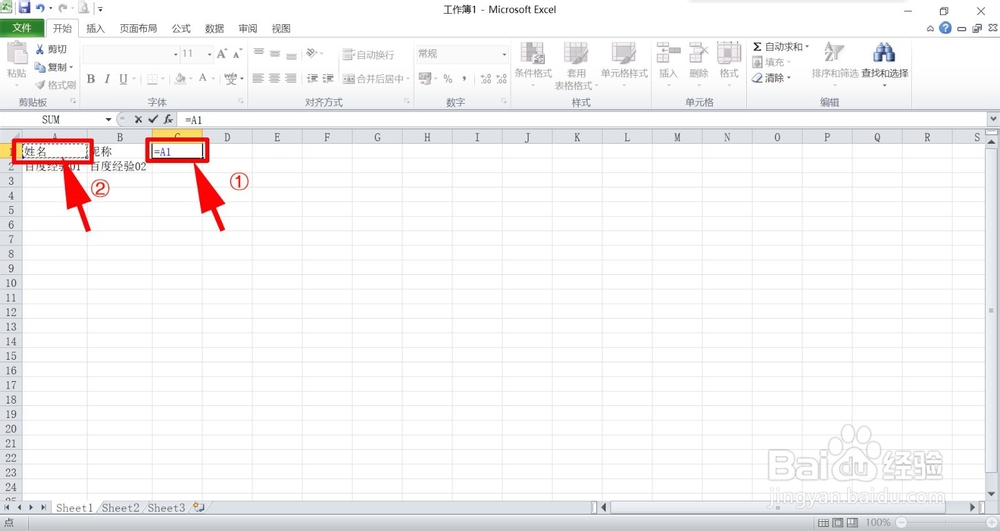1000x531 pixels.
Task: Toggle Underline formatting
Action: click(123, 78)
